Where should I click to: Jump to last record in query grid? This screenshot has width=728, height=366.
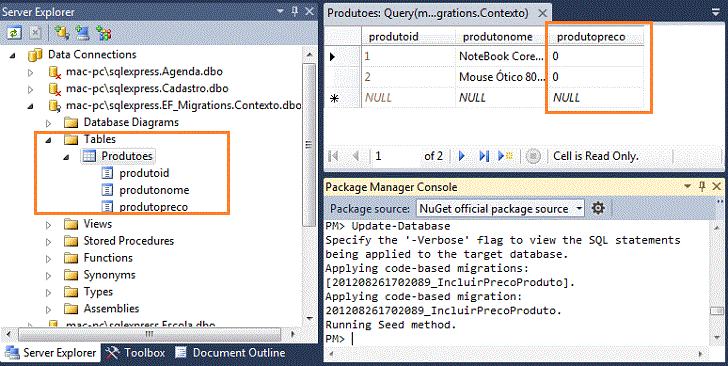click(483, 156)
